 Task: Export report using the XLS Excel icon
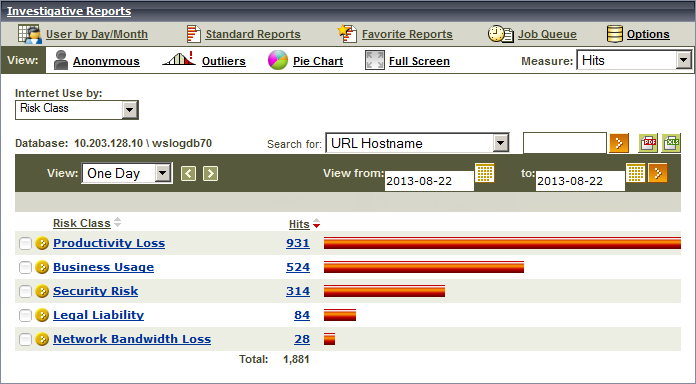pos(671,143)
